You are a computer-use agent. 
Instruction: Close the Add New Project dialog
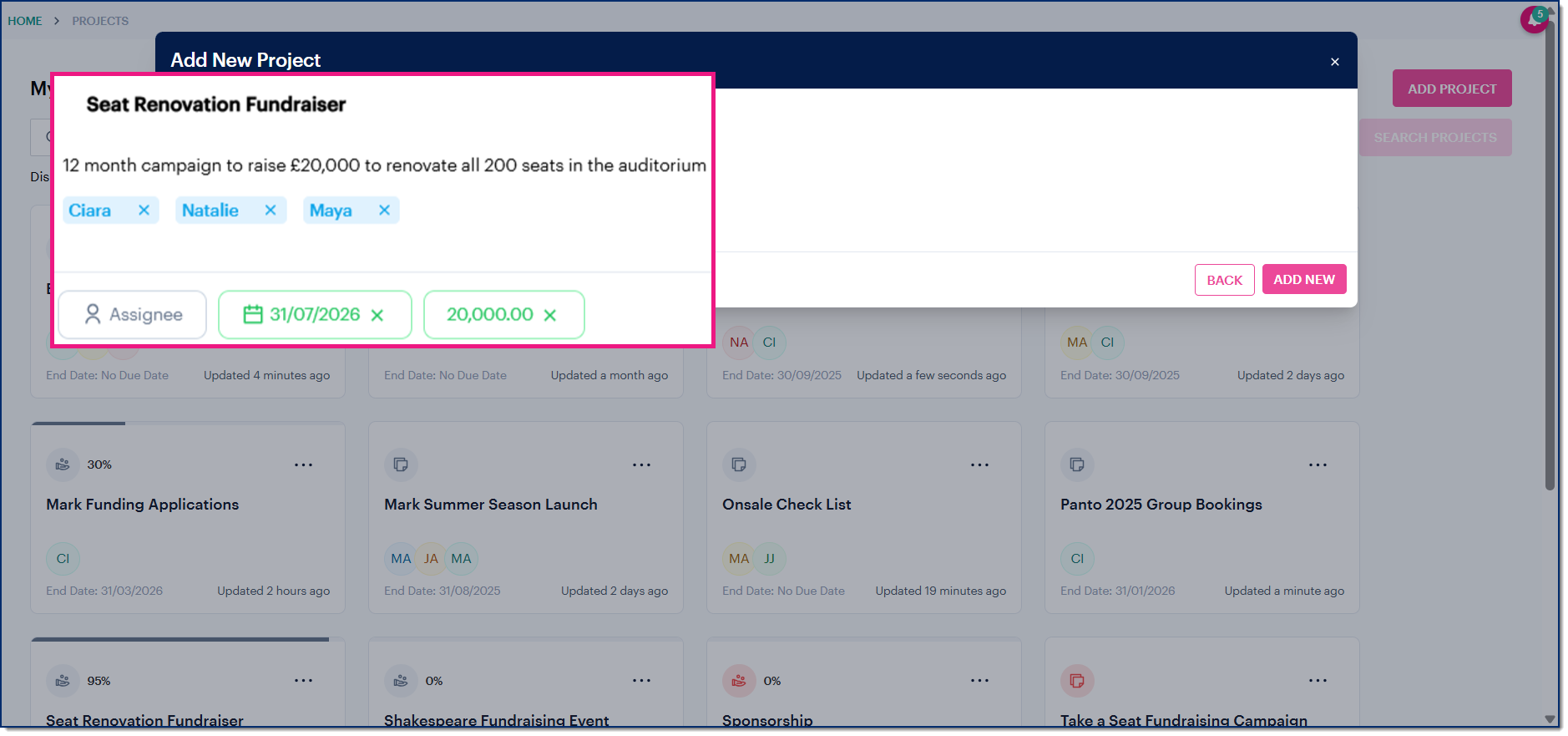point(1335,62)
